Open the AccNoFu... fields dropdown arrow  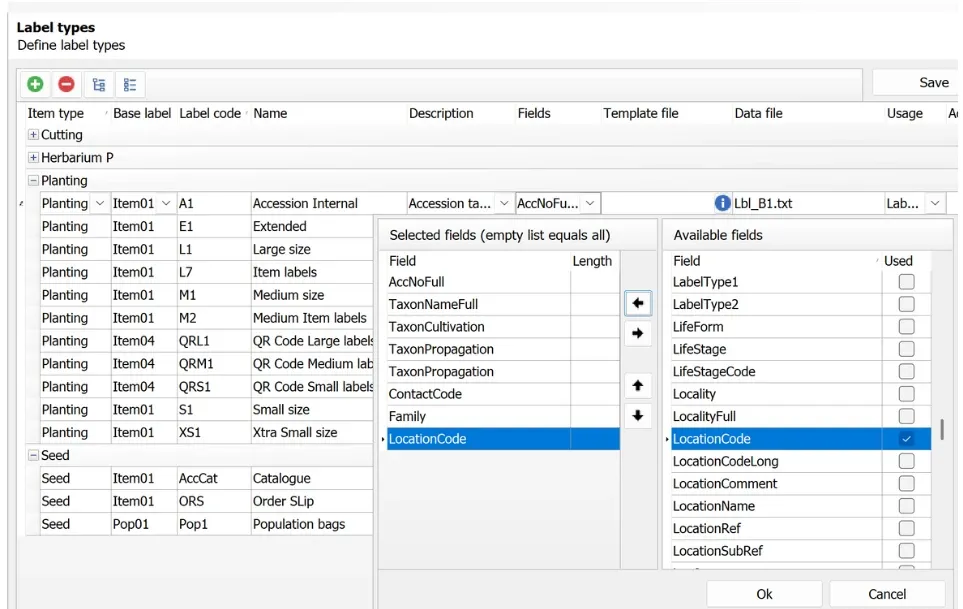590,203
